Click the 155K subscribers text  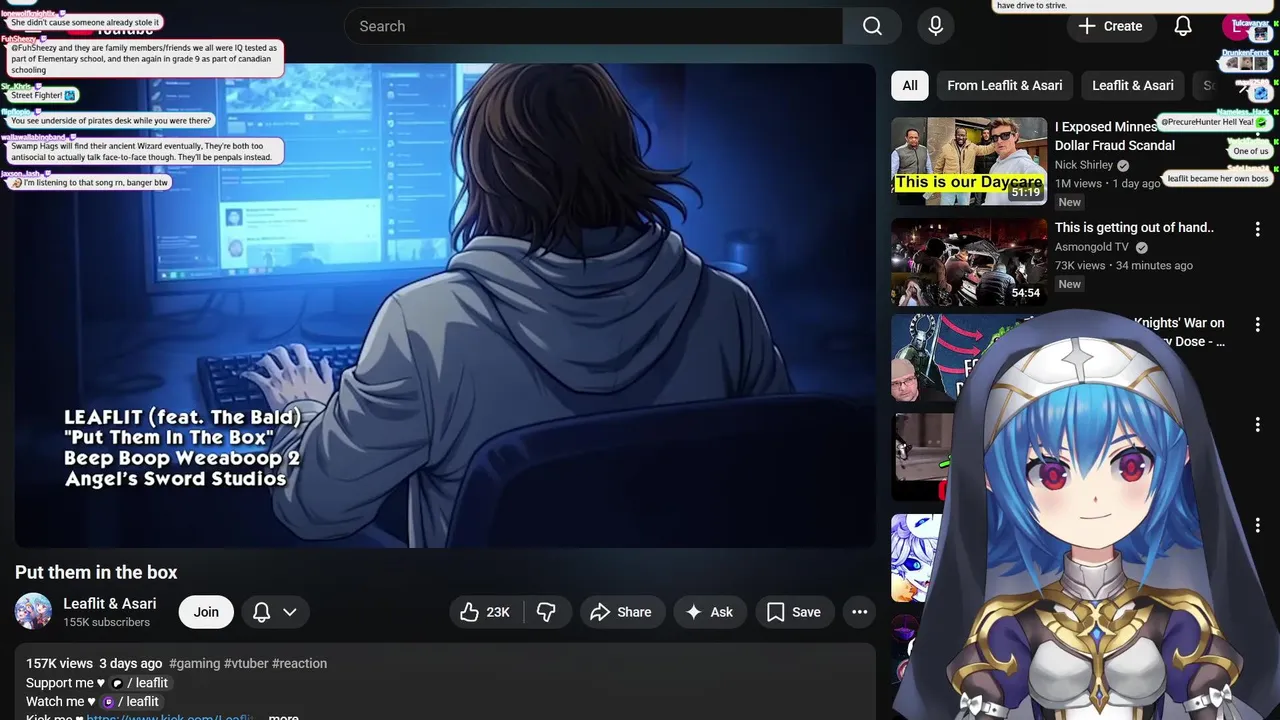(x=106, y=622)
